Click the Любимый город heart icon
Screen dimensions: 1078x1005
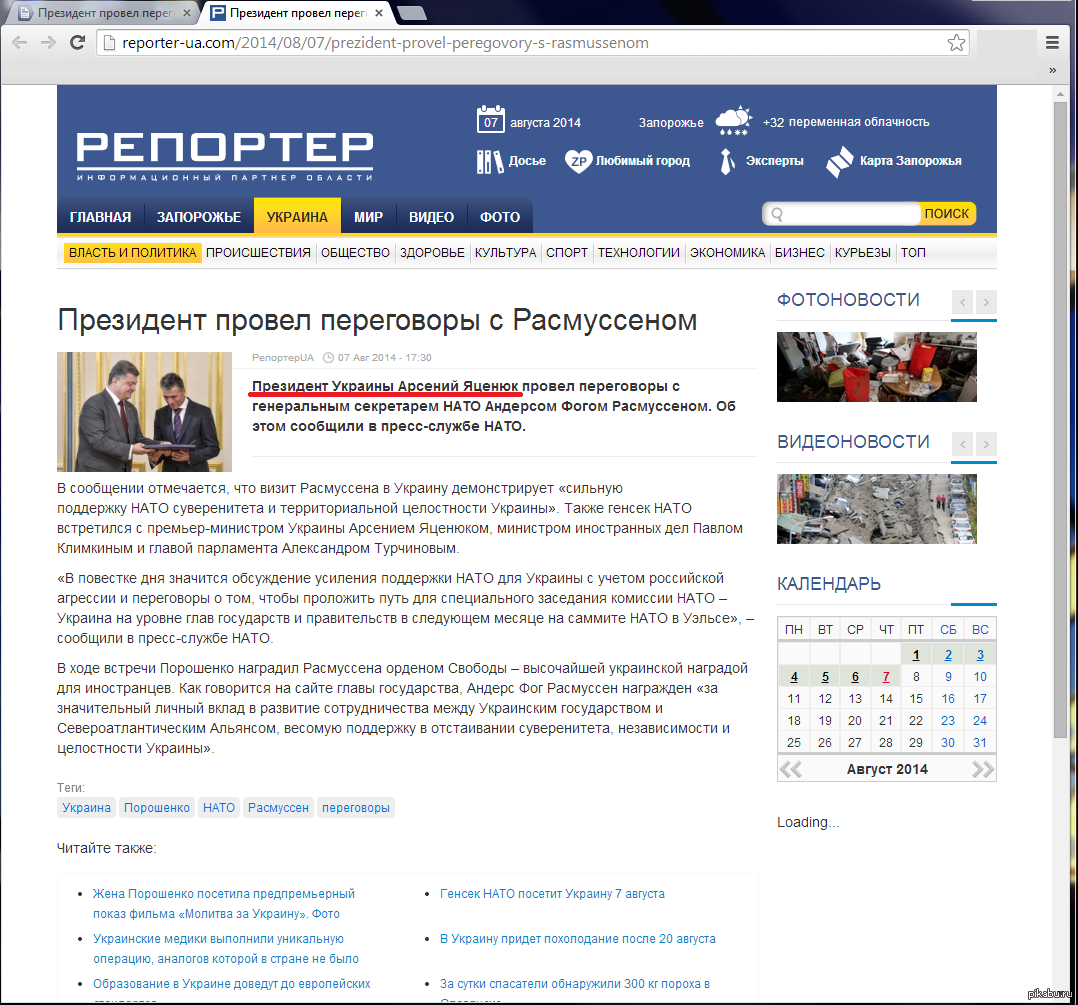(578, 161)
